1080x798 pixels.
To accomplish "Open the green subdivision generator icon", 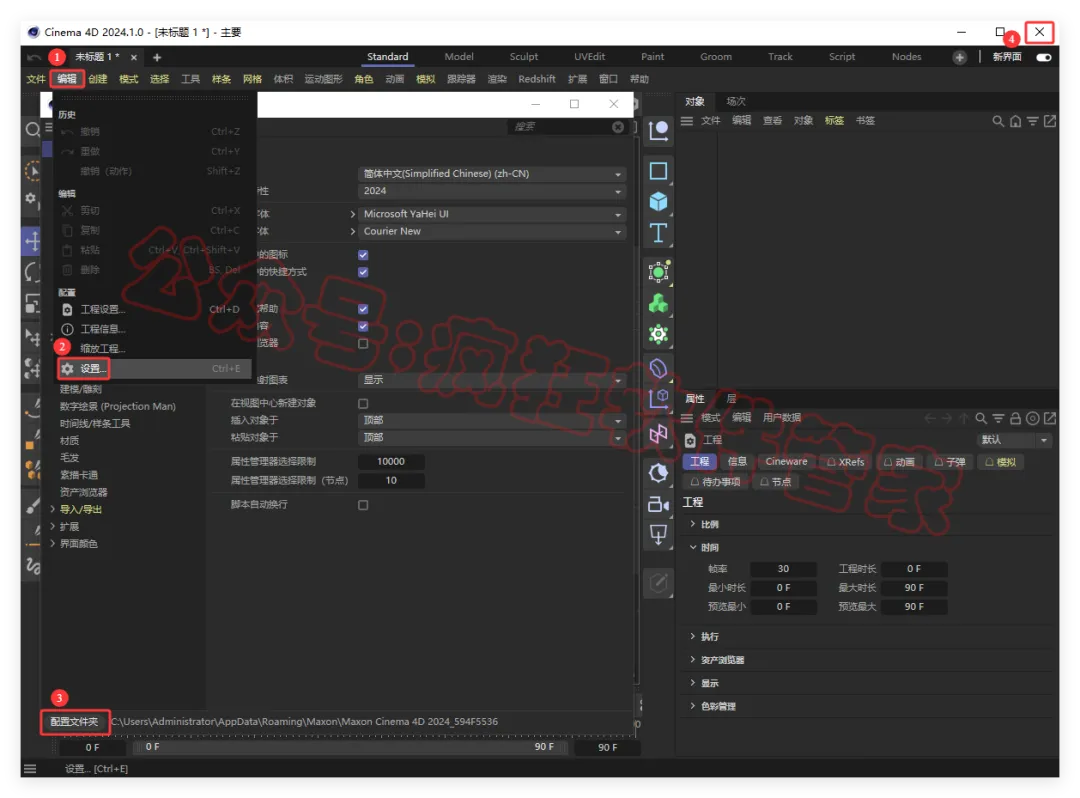I will pyautogui.click(x=658, y=272).
